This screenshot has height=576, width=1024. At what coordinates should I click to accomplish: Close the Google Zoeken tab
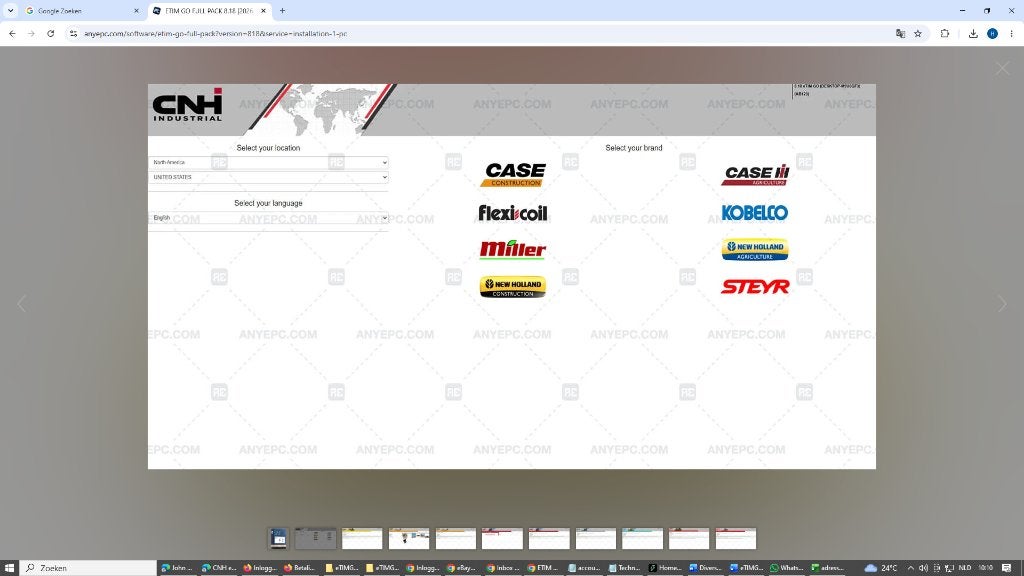(x=136, y=10)
